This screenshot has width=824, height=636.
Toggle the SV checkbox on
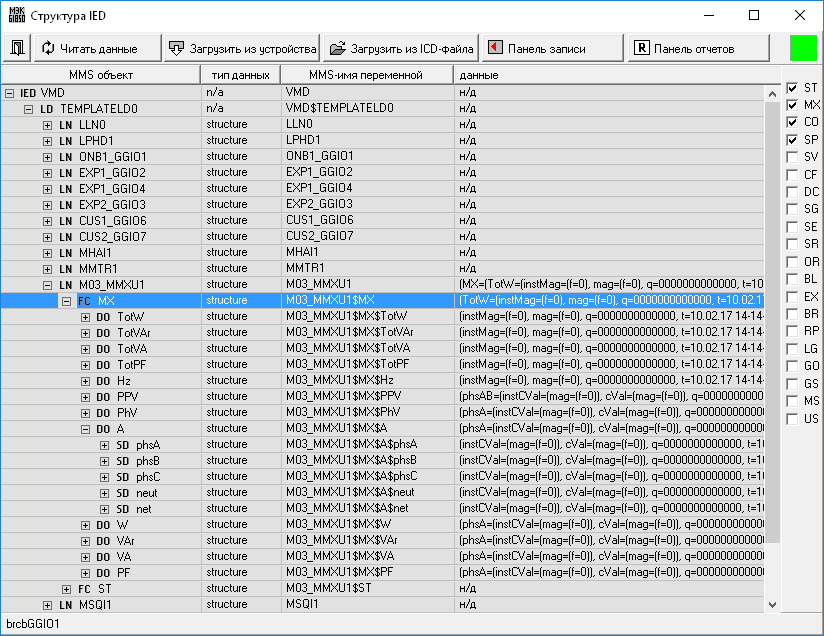coord(792,157)
